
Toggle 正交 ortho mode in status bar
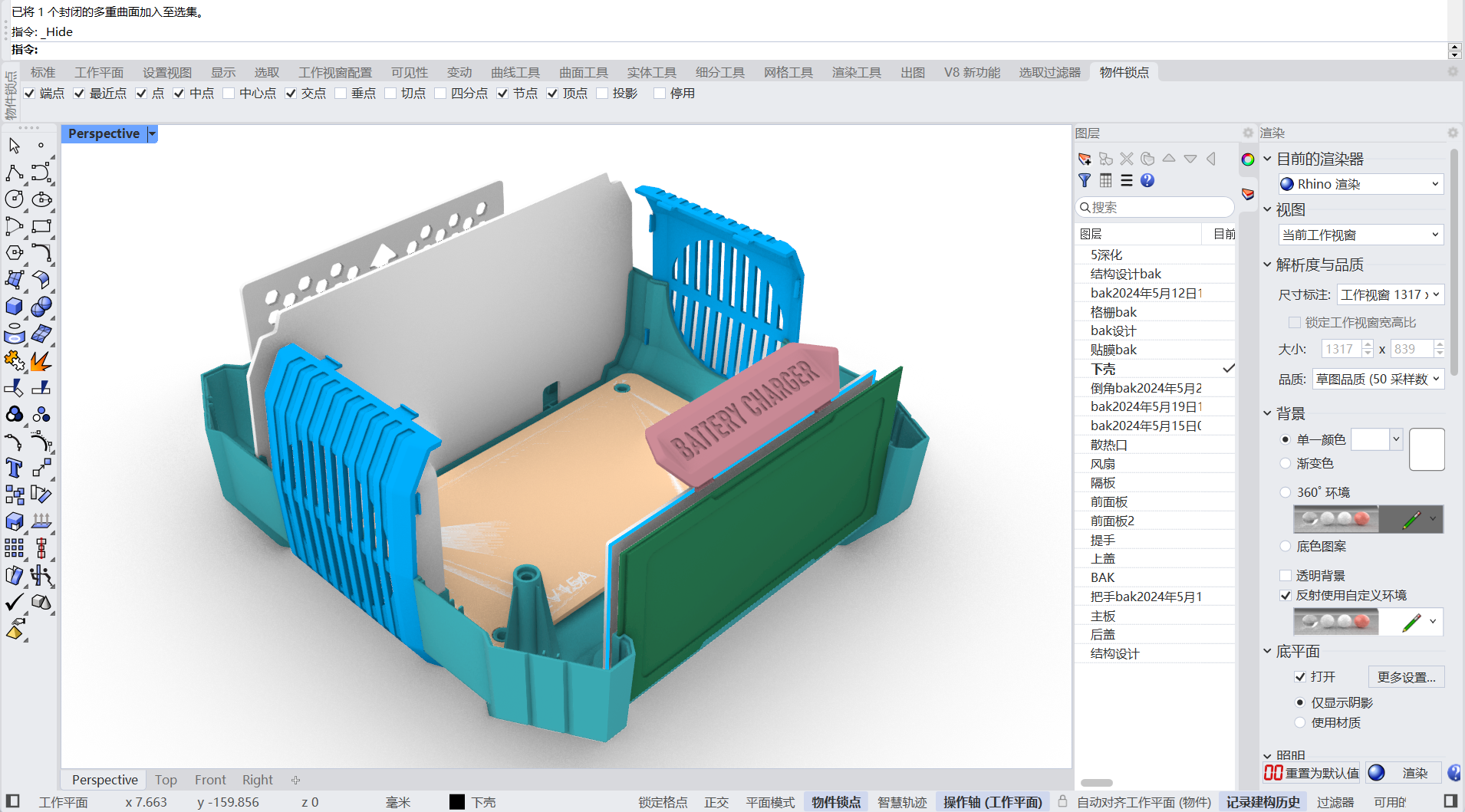[x=716, y=802]
